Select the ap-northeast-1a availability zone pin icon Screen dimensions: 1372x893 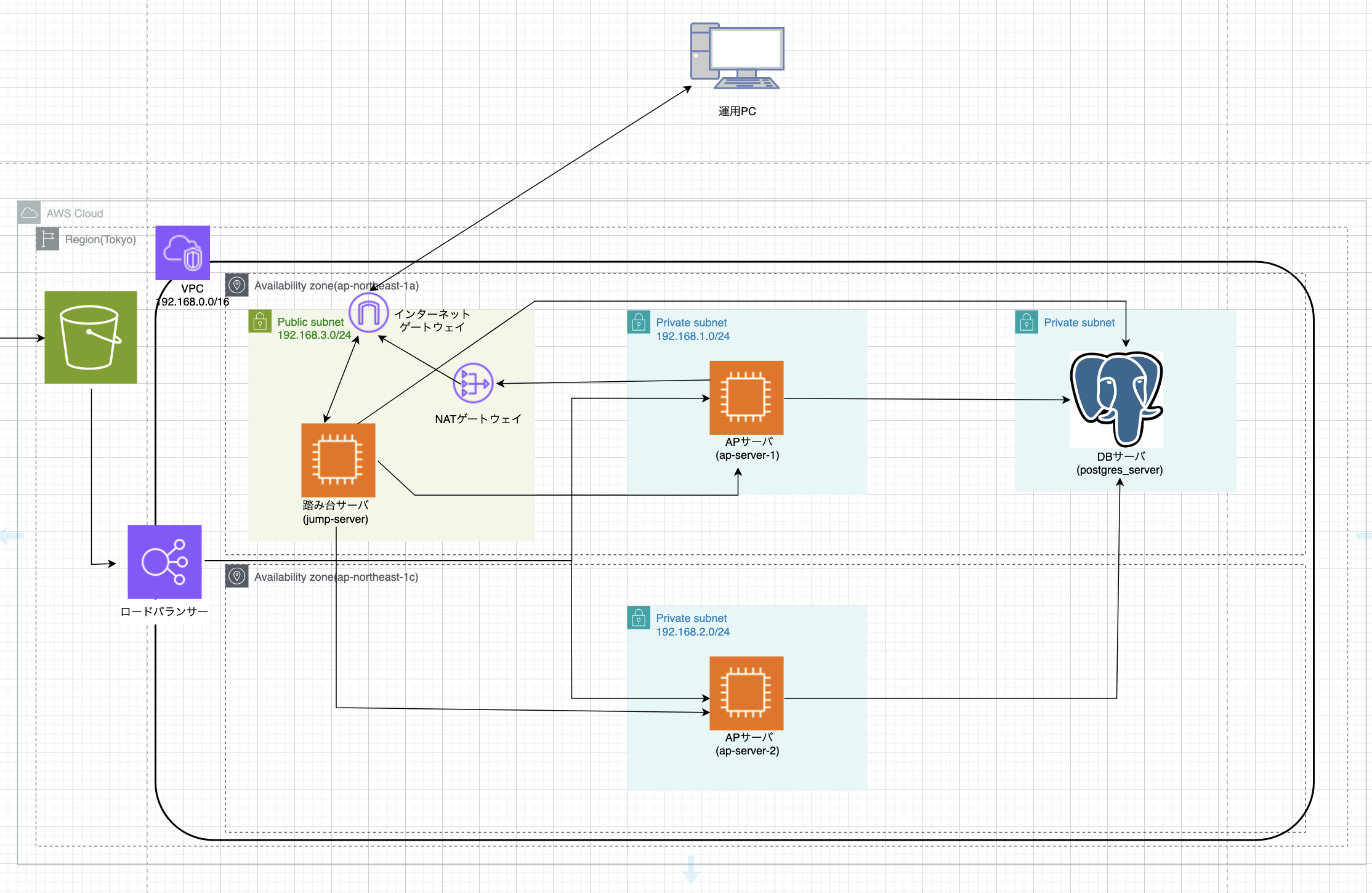[237, 285]
